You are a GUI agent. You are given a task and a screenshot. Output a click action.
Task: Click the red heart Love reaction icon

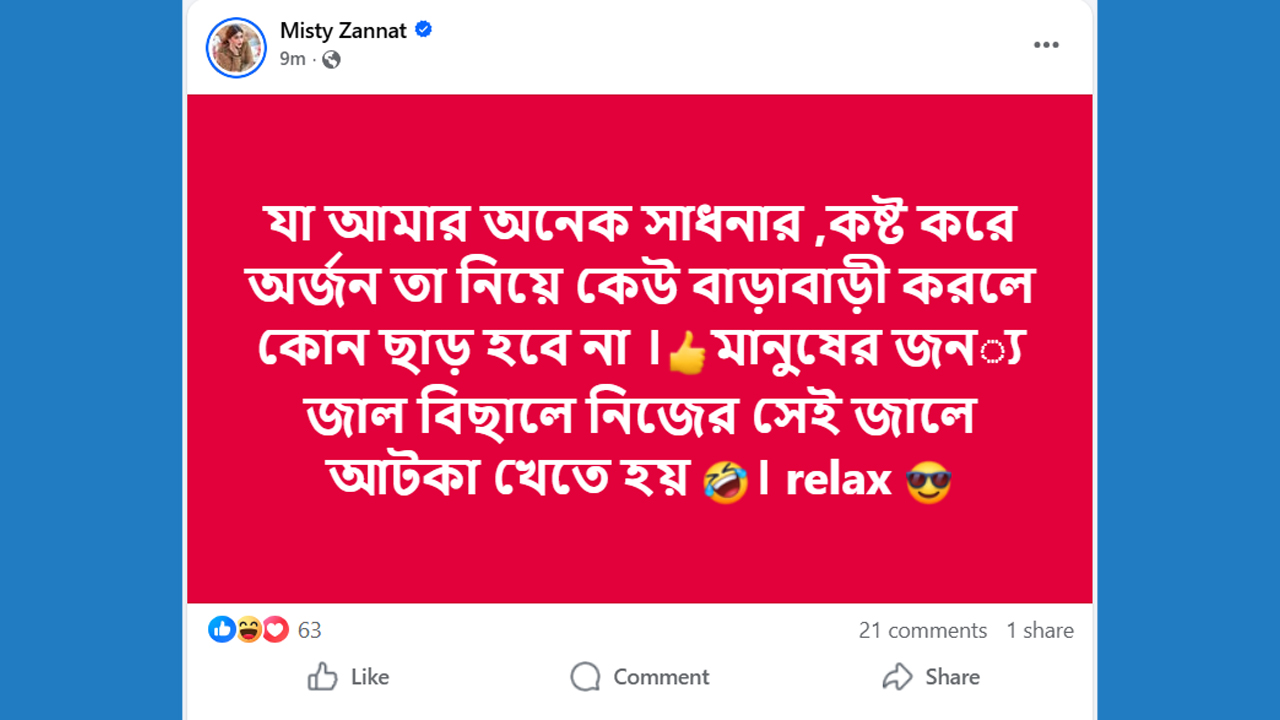pos(275,629)
